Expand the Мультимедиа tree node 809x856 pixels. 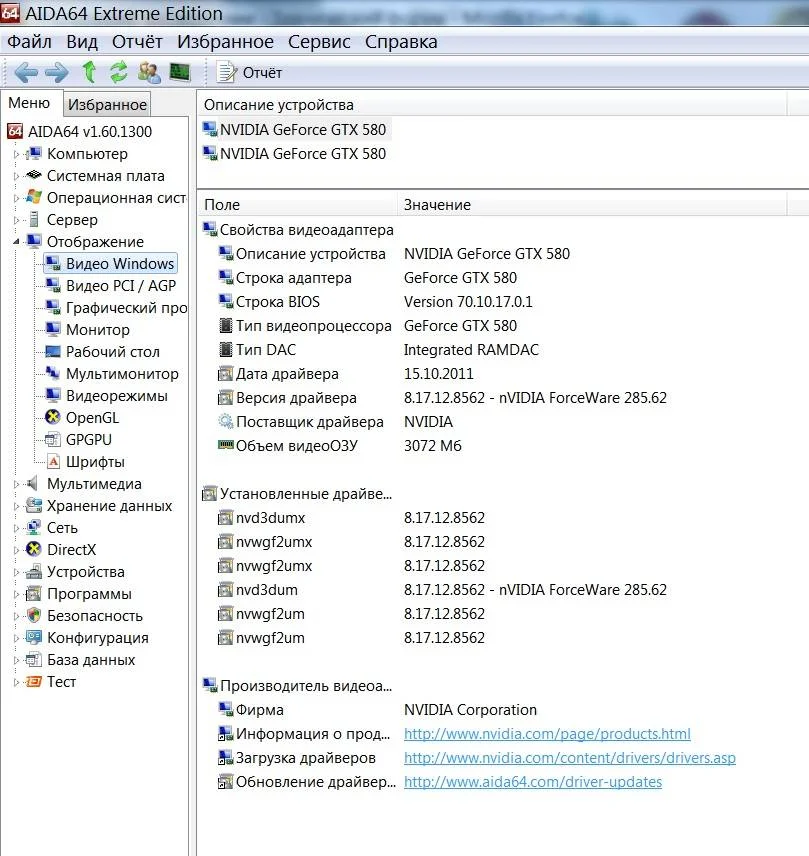pos(16,484)
